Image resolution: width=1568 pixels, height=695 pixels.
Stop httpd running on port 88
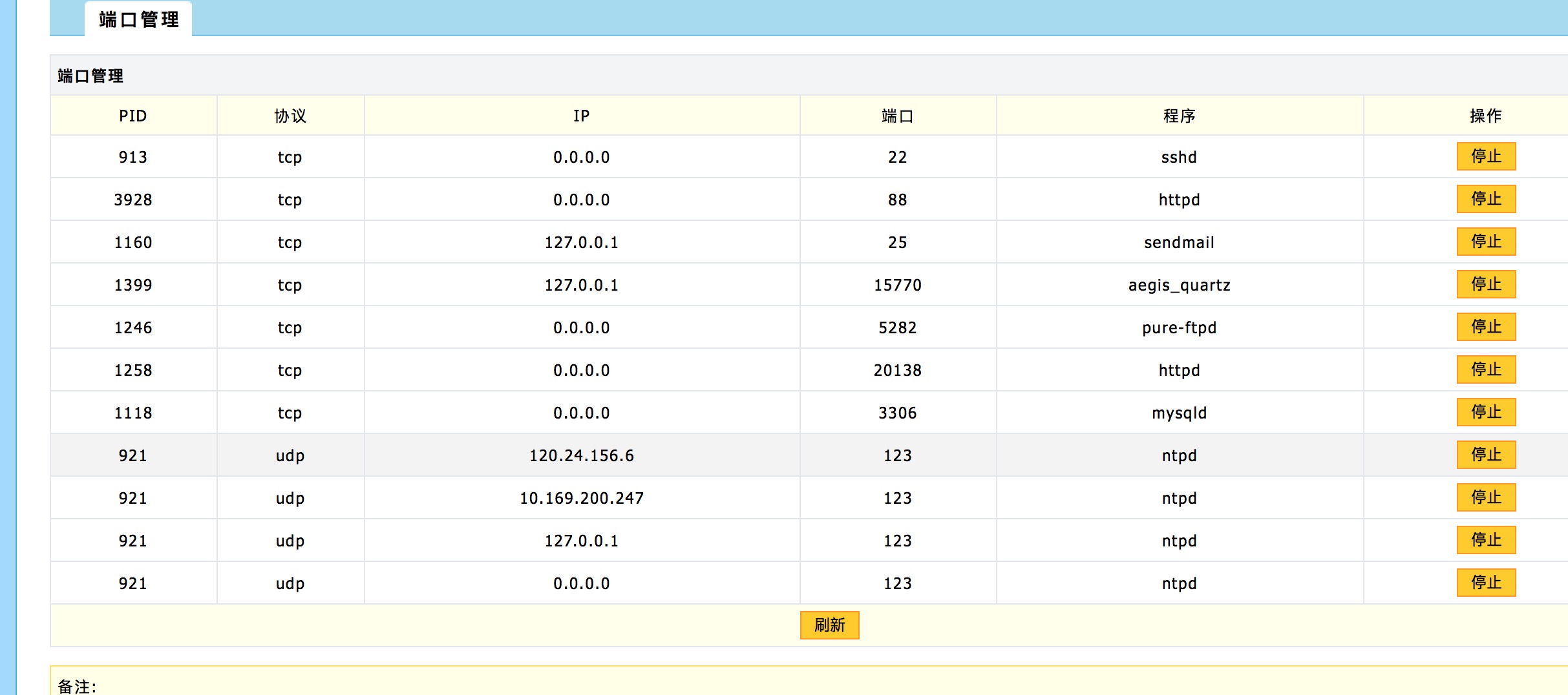(1486, 199)
